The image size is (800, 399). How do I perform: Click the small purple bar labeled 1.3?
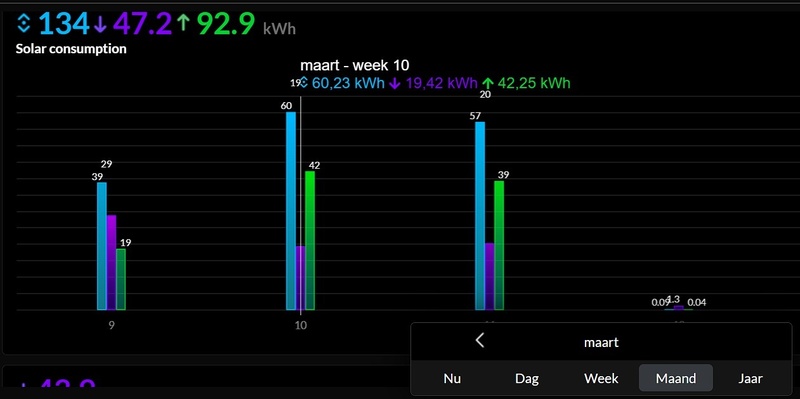click(x=679, y=308)
